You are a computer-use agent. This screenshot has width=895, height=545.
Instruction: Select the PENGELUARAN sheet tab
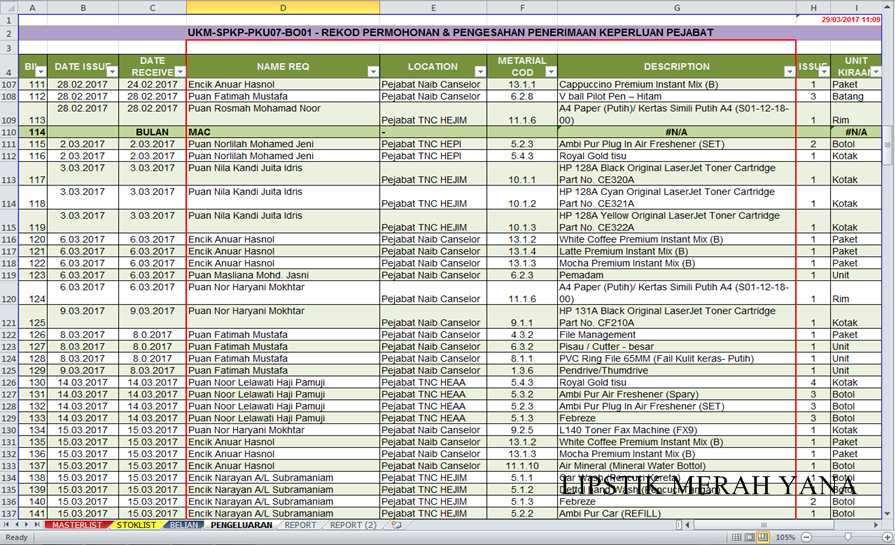point(241,525)
